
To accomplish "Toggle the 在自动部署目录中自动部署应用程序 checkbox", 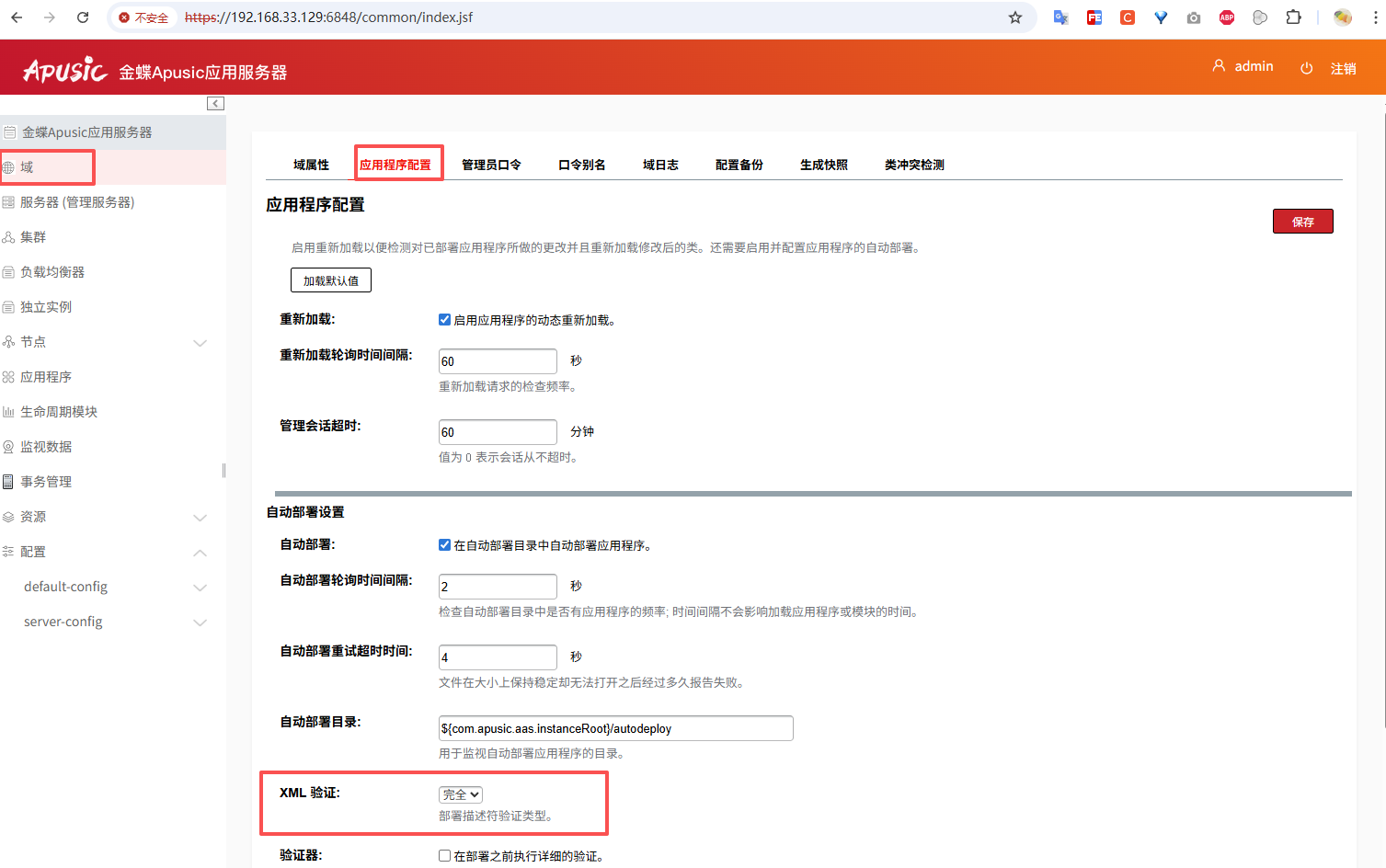I will click(x=444, y=545).
